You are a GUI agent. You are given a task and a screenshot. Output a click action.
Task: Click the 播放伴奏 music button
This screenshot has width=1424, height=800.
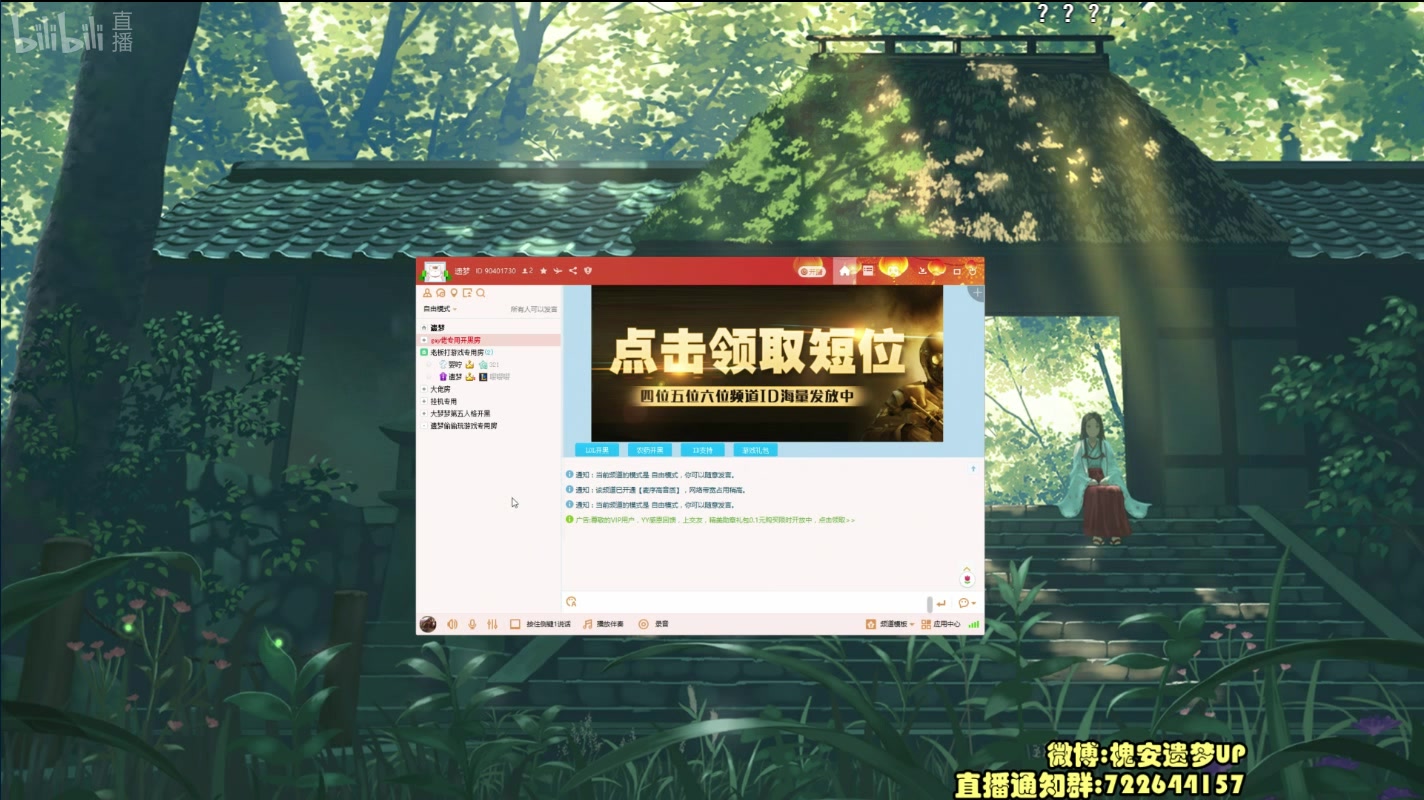(x=603, y=624)
